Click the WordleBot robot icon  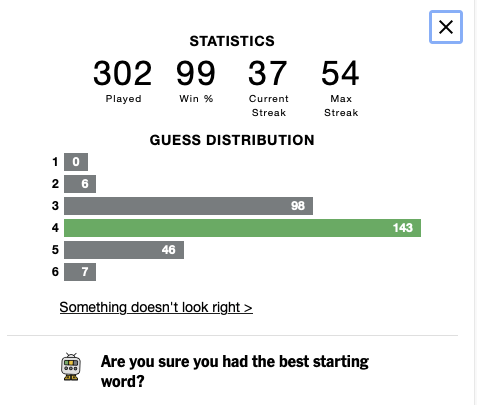pos(71,367)
